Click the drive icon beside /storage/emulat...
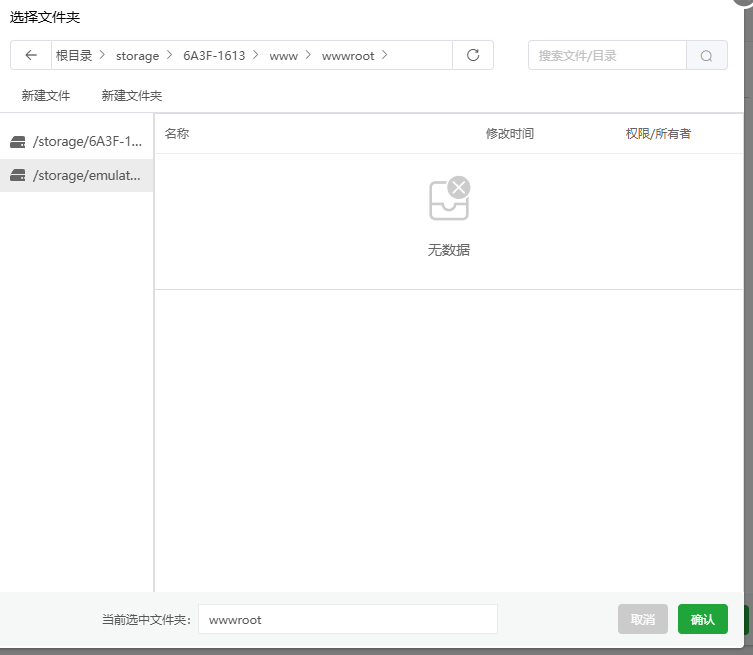This screenshot has width=753, height=655. [18, 175]
